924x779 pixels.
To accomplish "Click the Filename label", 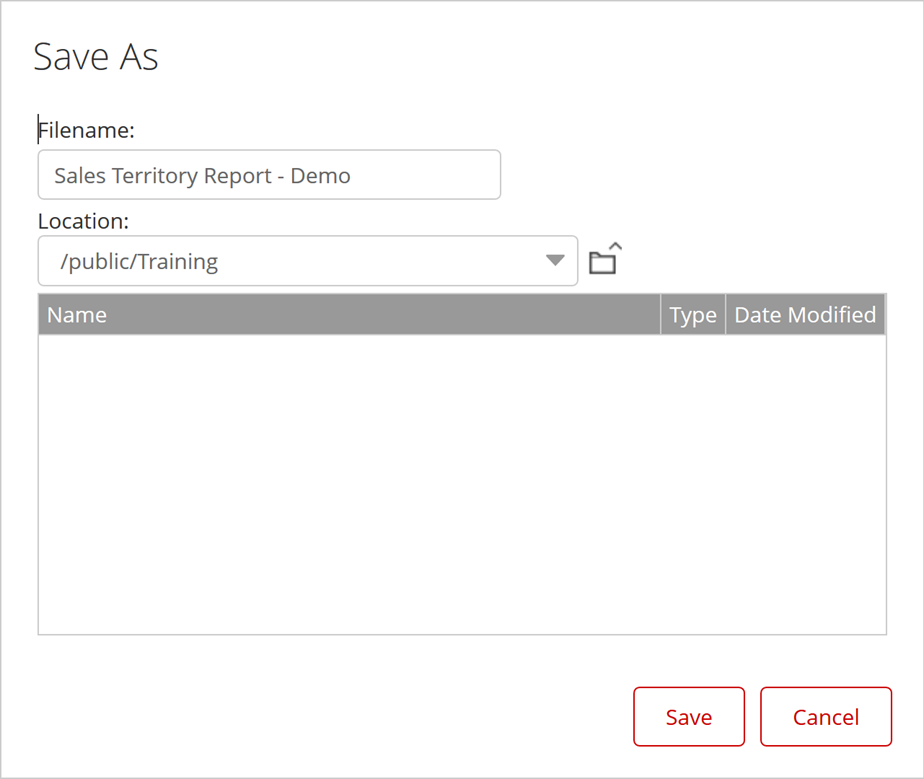I will point(87,130).
